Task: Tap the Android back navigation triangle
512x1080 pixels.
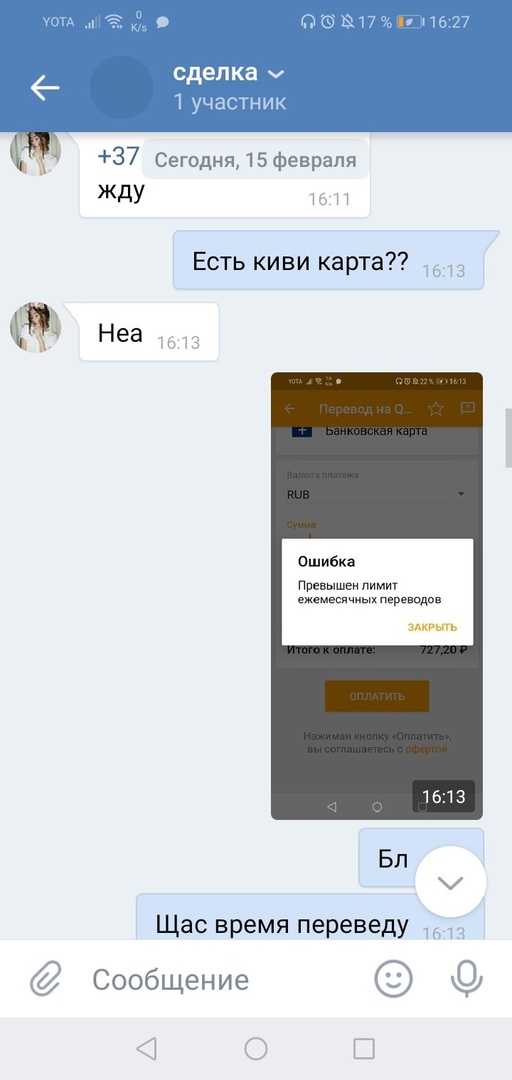Action: pyautogui.click(x=146, y=1048)
